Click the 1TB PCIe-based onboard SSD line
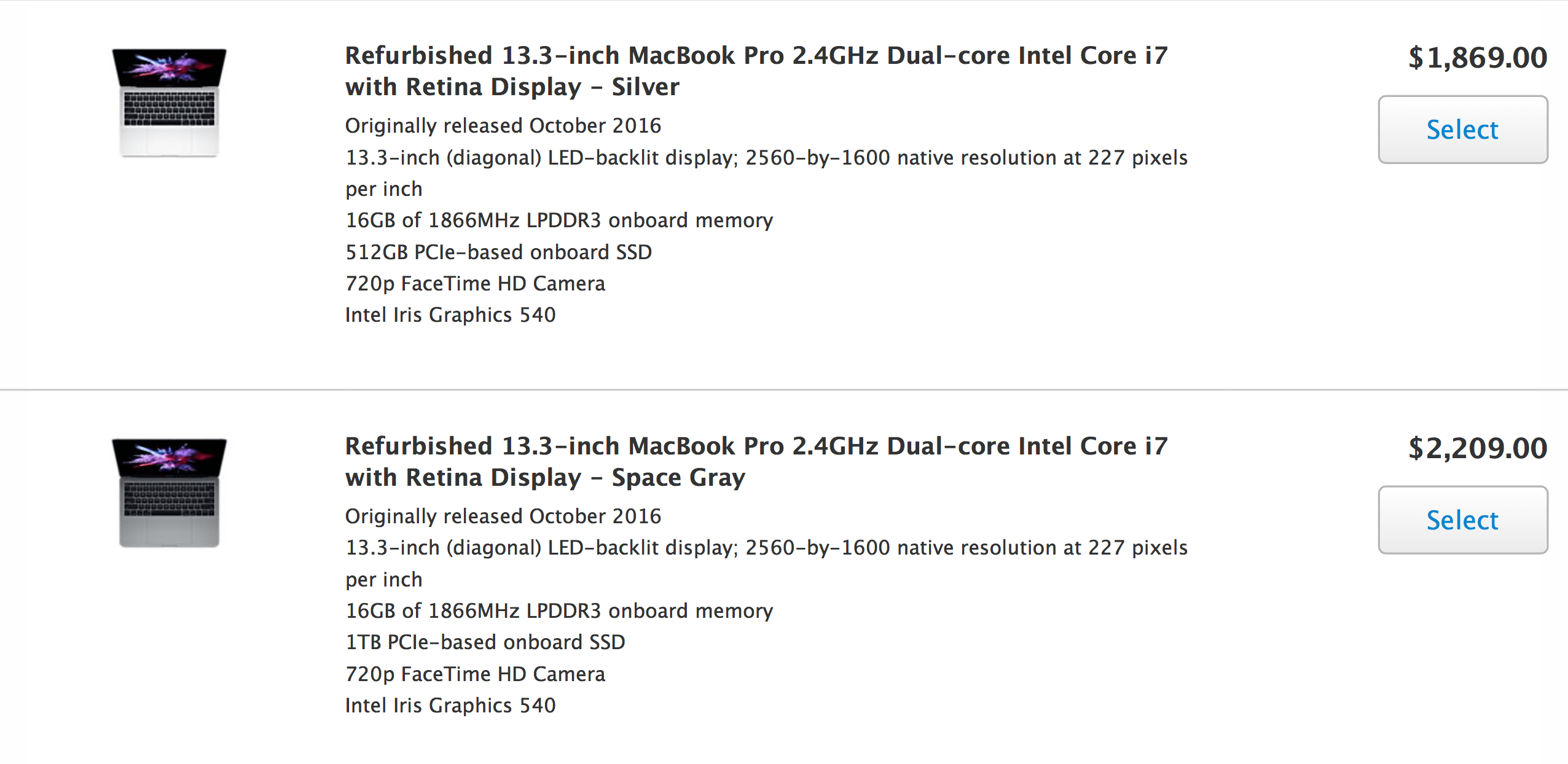The height and width of the screenshot is (764, 1568). point(485,642)
